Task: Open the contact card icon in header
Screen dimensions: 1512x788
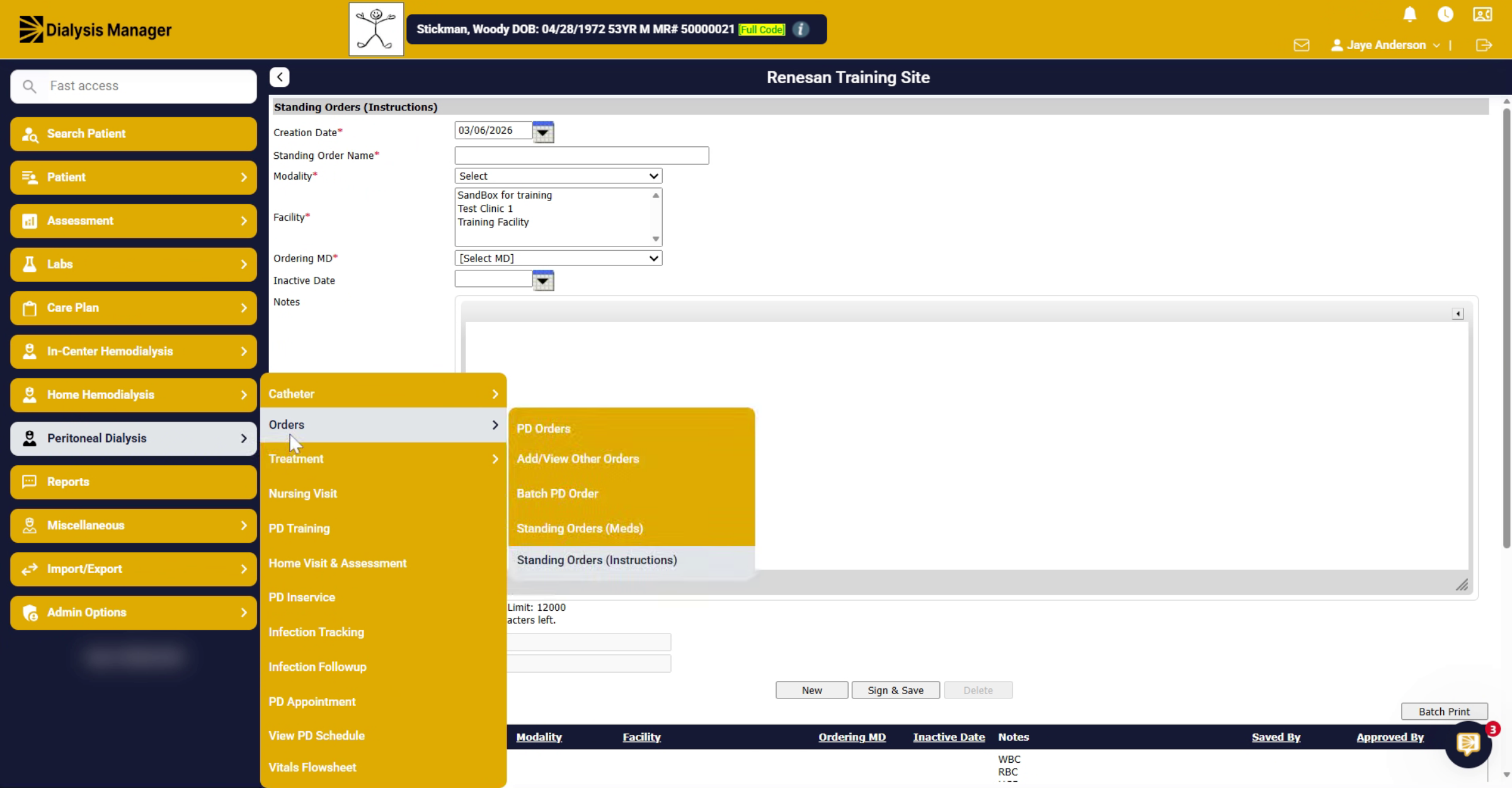Action: (x=1482, y=14)
